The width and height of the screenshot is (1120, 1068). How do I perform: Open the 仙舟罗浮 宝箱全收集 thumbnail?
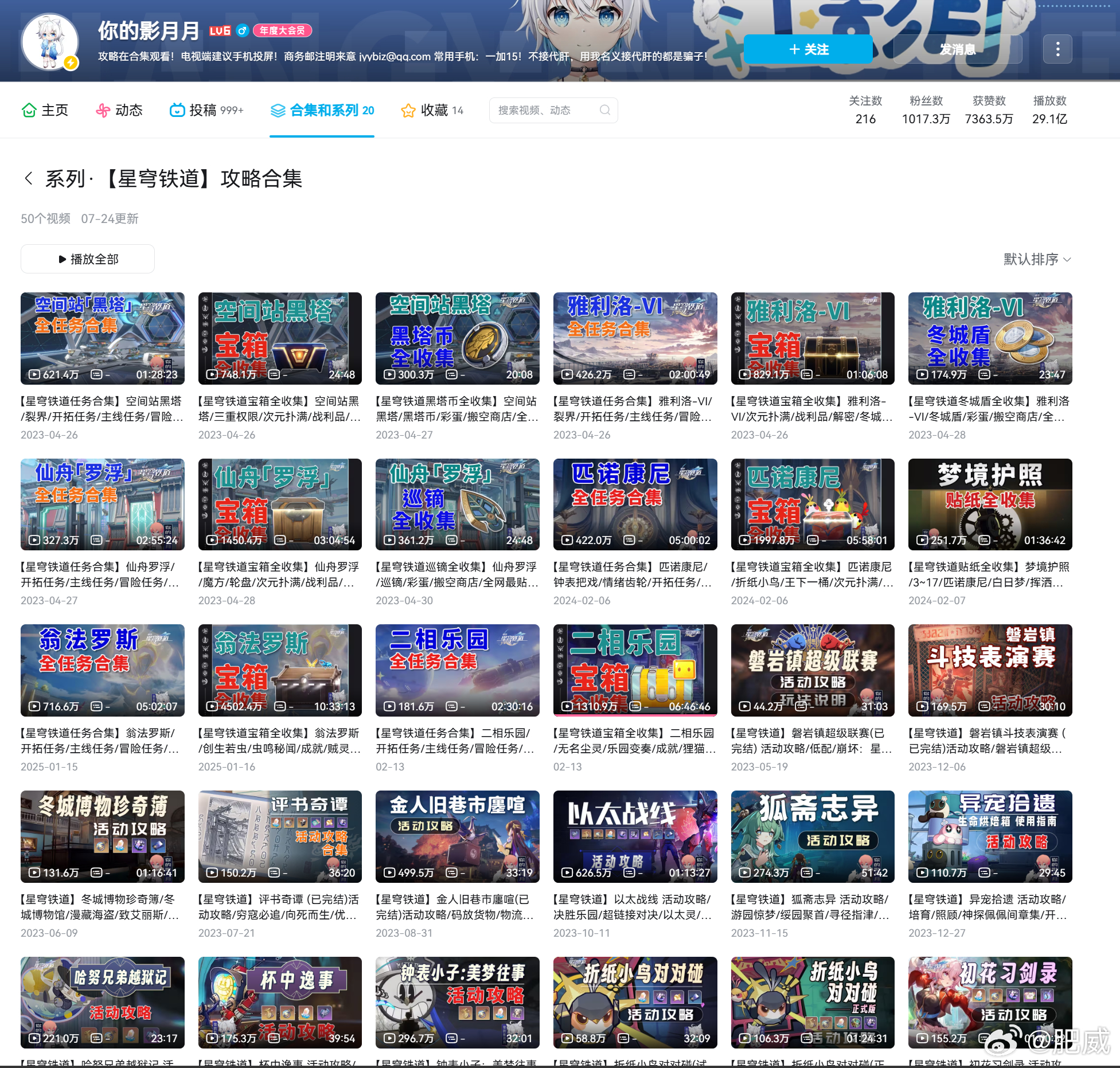280,504
